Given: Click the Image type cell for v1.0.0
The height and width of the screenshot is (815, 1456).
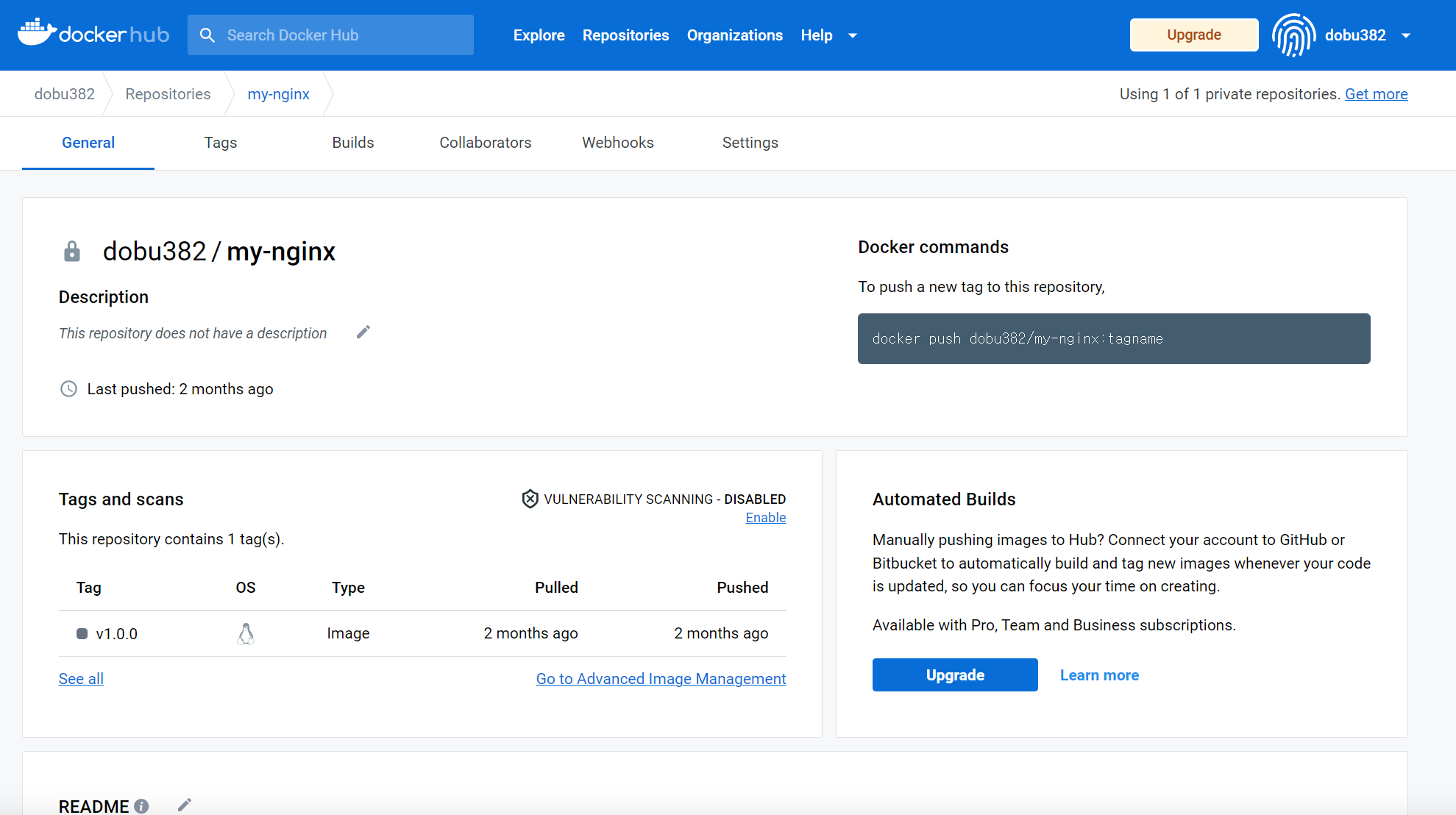Looking at the screenshot, I should tap(348, 633).
